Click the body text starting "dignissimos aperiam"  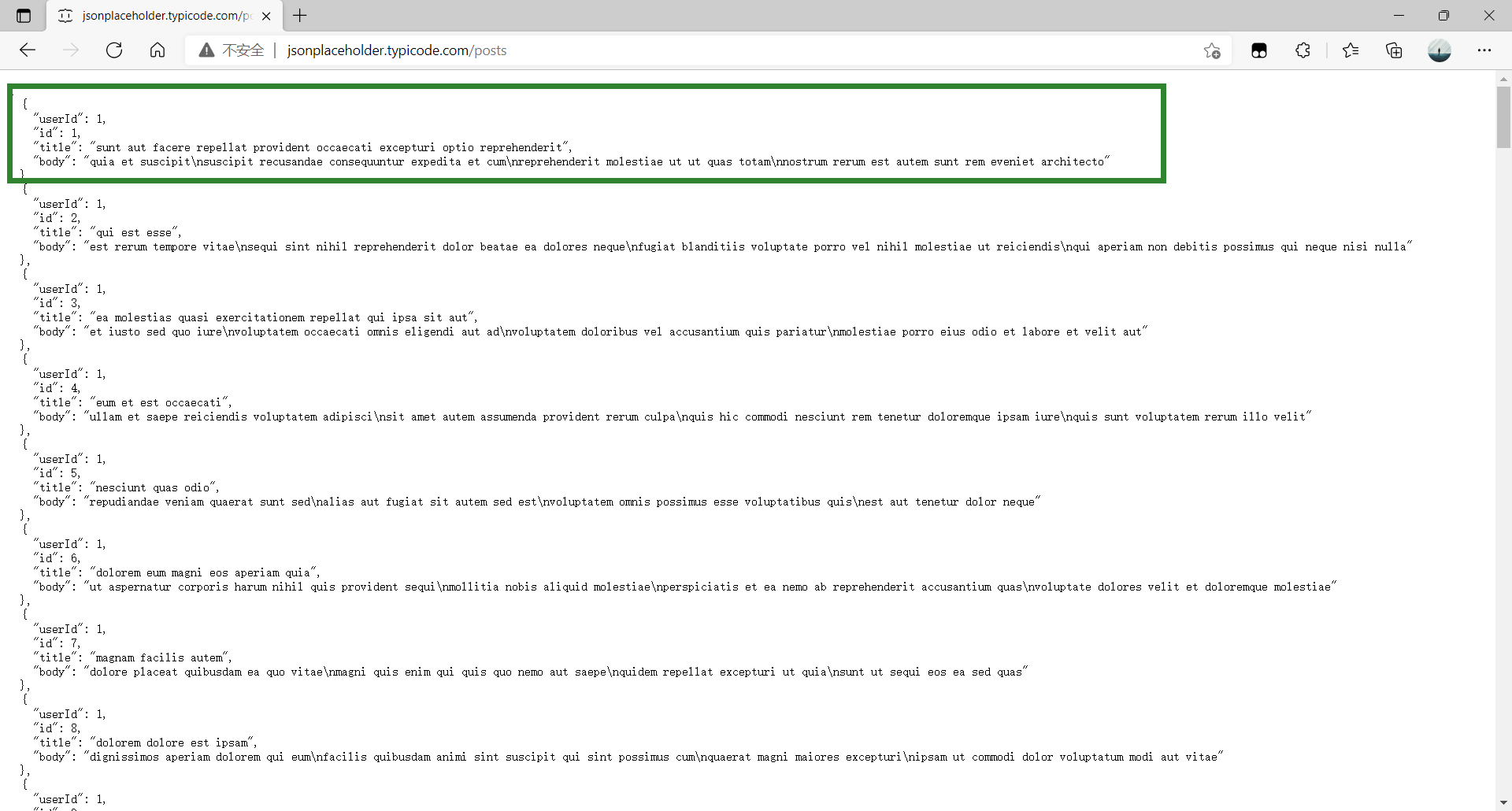click(x=654, y=757)
